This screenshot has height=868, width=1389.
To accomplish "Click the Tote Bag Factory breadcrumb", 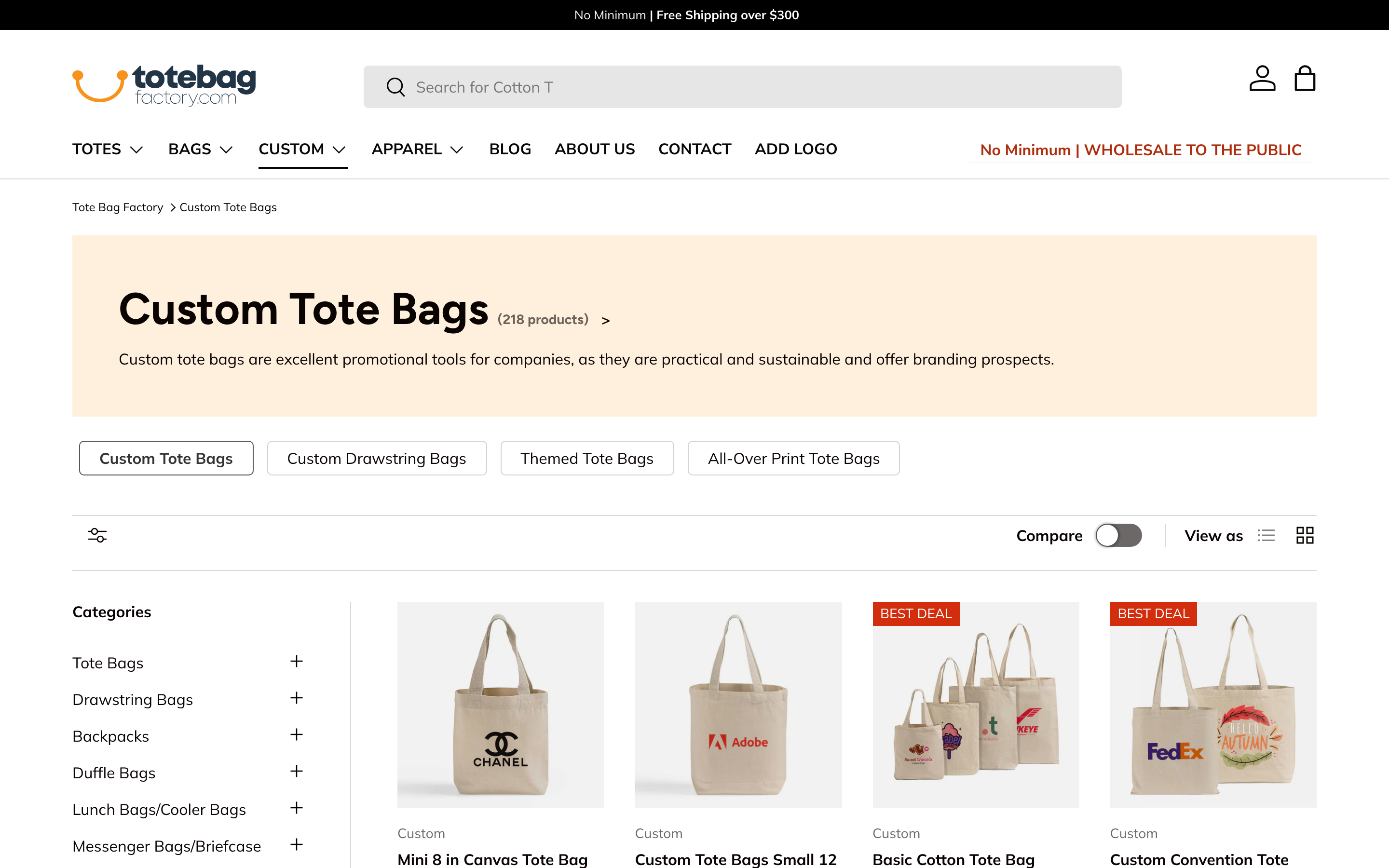I will (118, 207).
